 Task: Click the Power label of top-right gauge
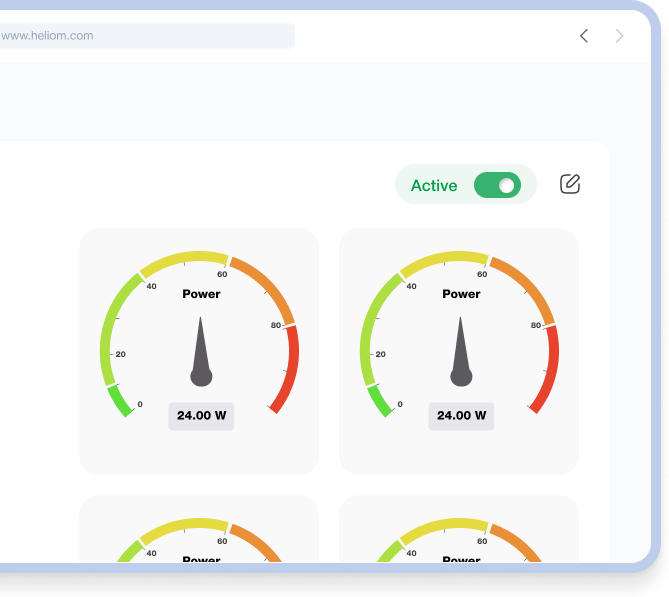tap(461, 294)
